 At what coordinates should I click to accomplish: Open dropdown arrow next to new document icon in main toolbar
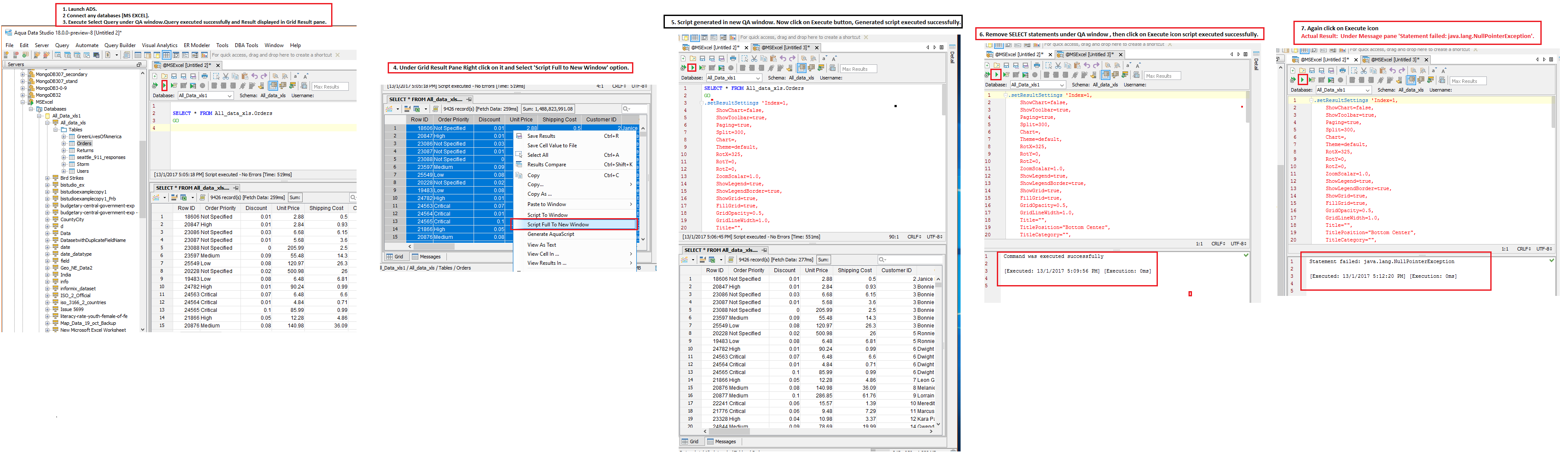117,55
